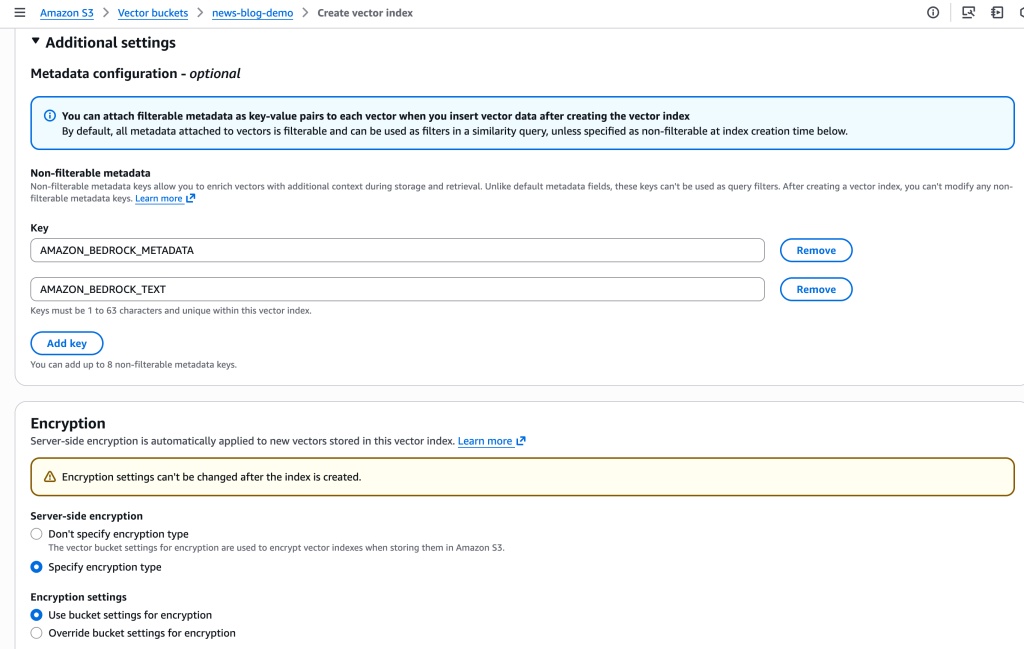Open the troubleshooting monitor icon in top bar
Viewport: 1024px width, 649px height.
click(x=967, y=13)
